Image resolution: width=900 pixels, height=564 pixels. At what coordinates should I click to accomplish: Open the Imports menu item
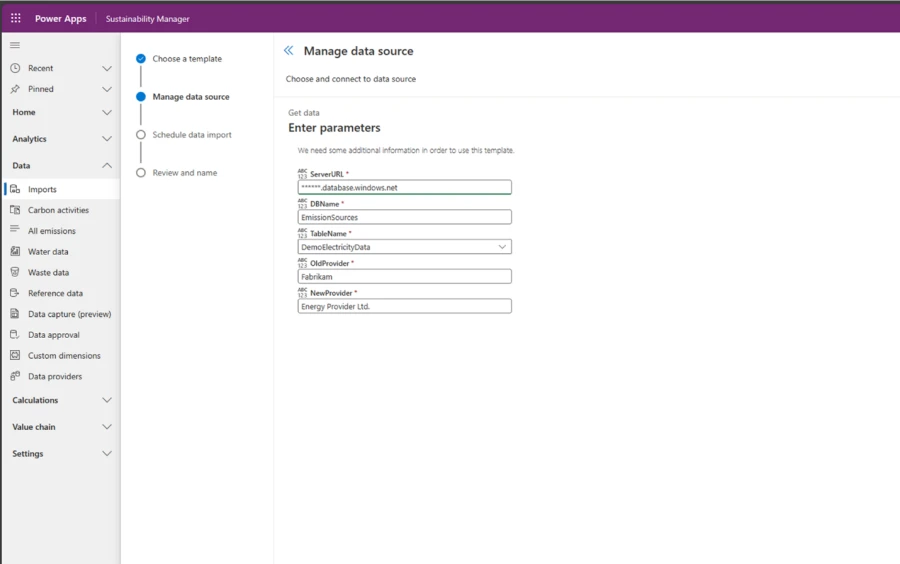(42, 189)
